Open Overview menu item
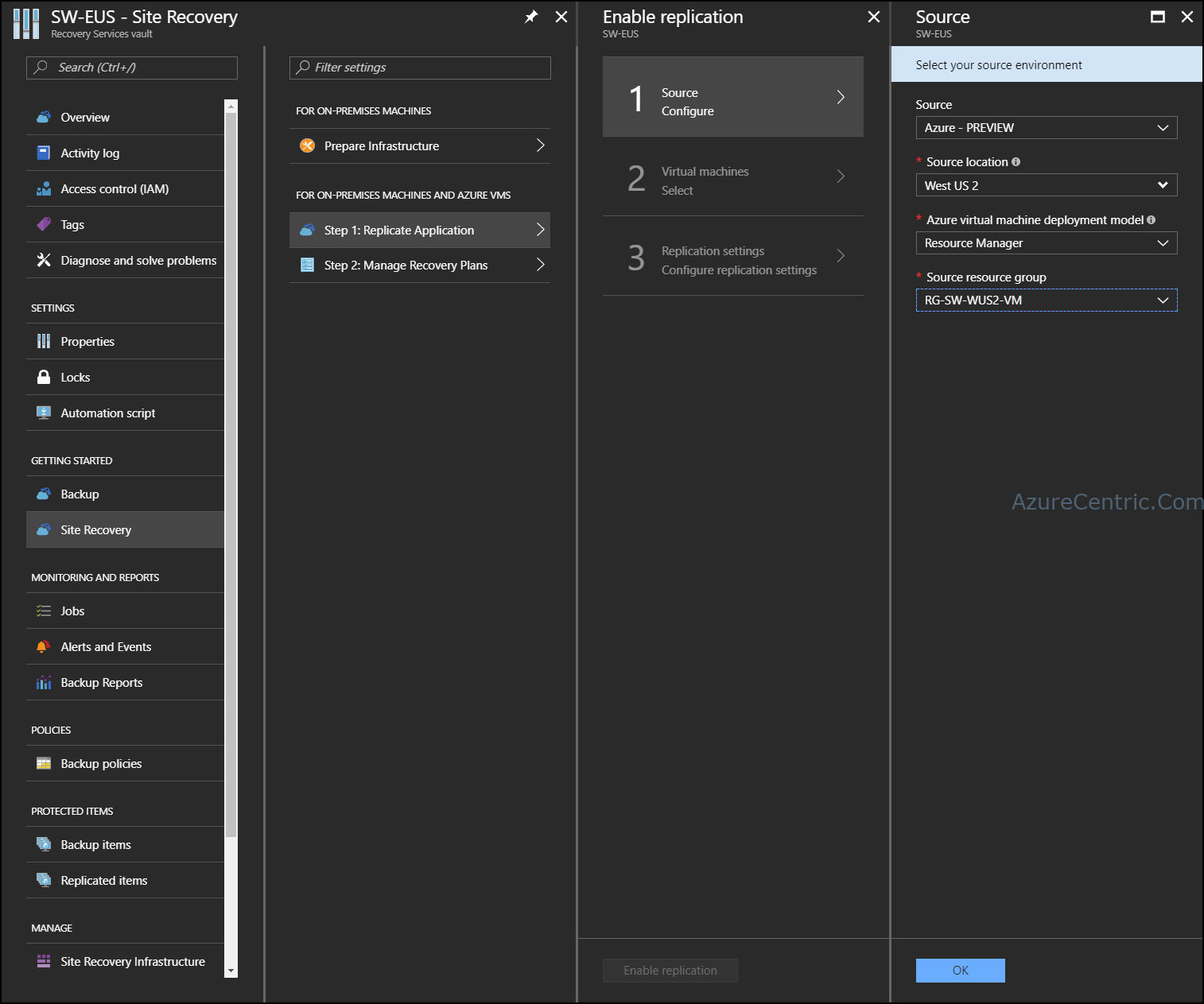The width and height of the screenshot is (1204, 1004). tap(126, 117)
